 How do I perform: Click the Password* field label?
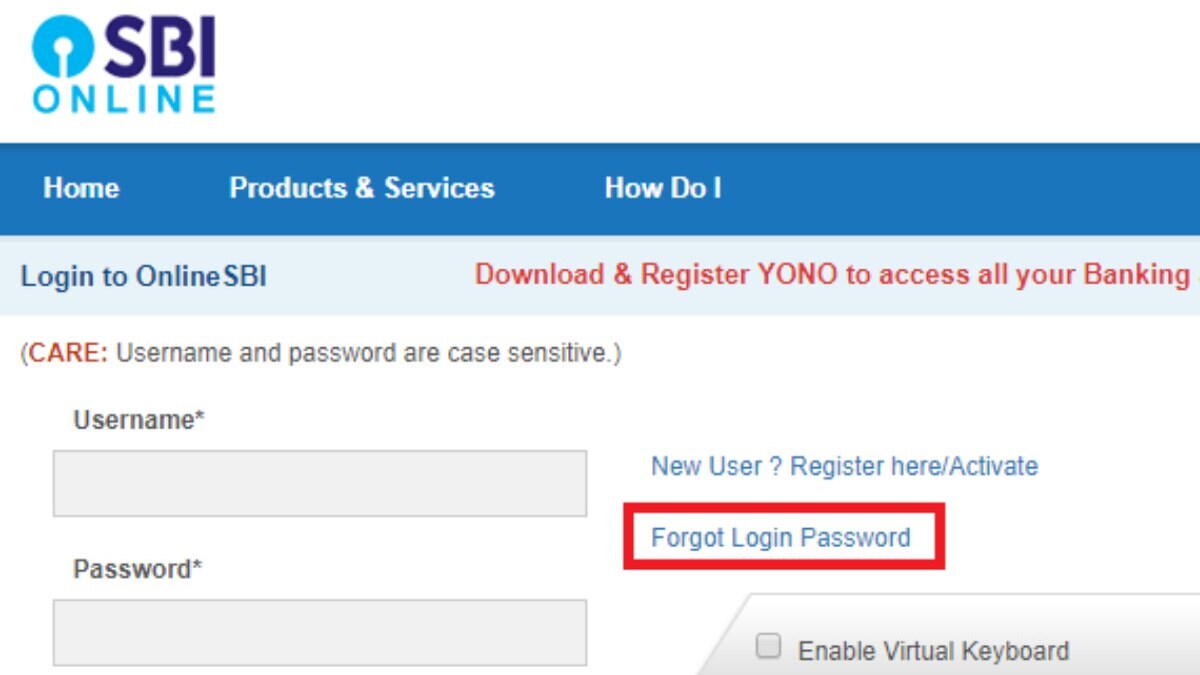138,569
